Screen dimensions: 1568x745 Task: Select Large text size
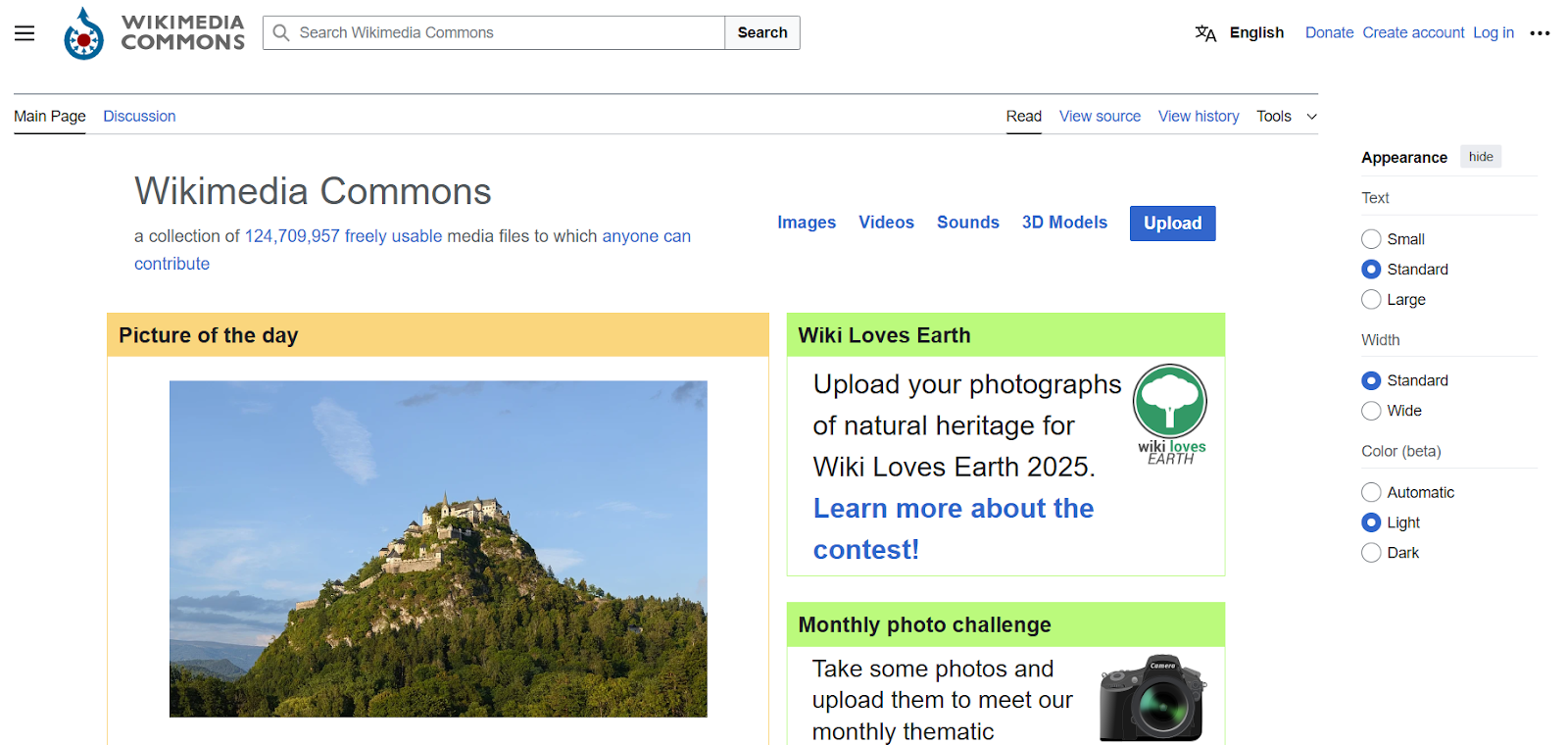point(1371,299)
